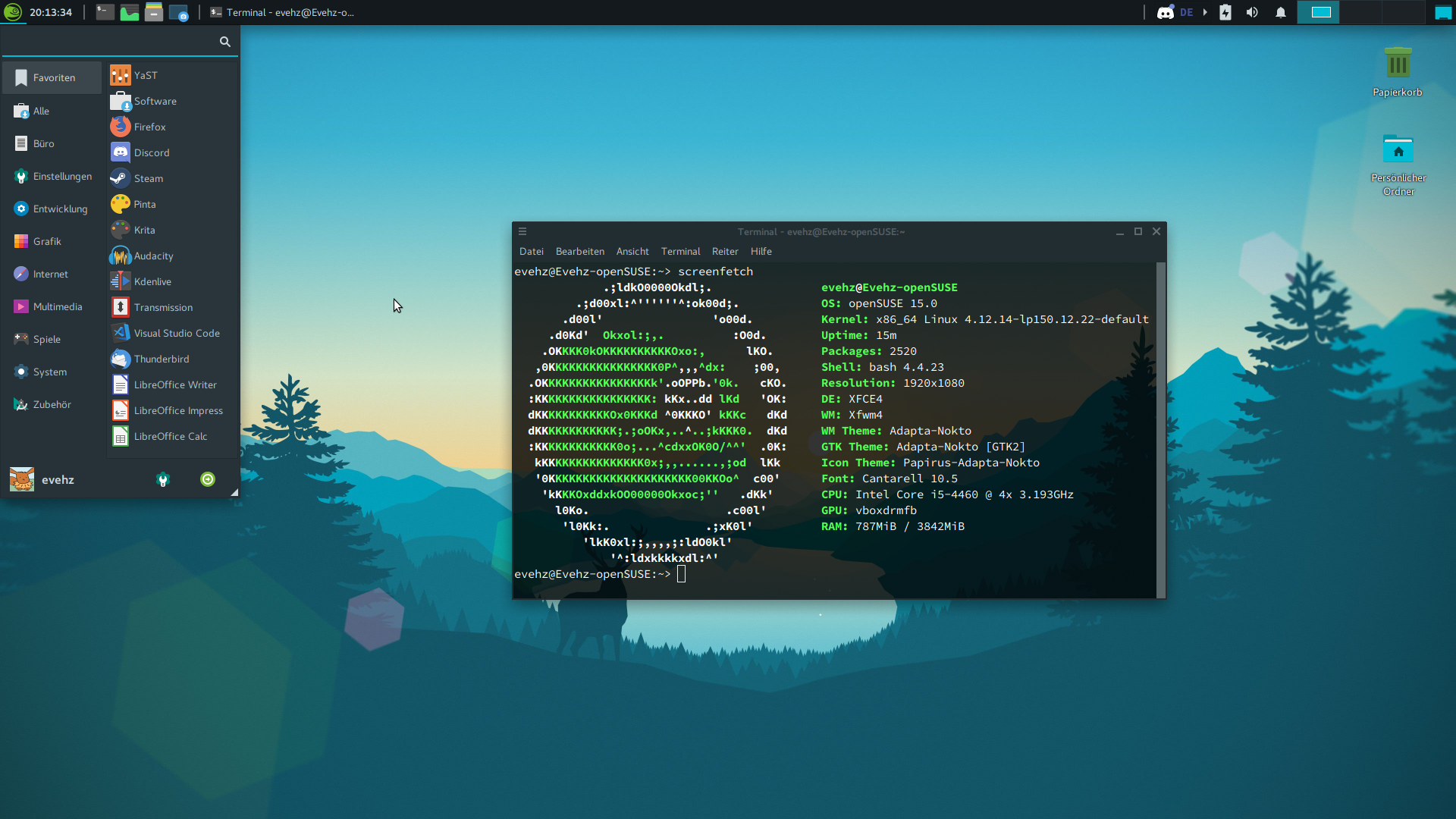Expand the hidden tray icons arrow
1456x819 pixels.
click(1205, 12)
